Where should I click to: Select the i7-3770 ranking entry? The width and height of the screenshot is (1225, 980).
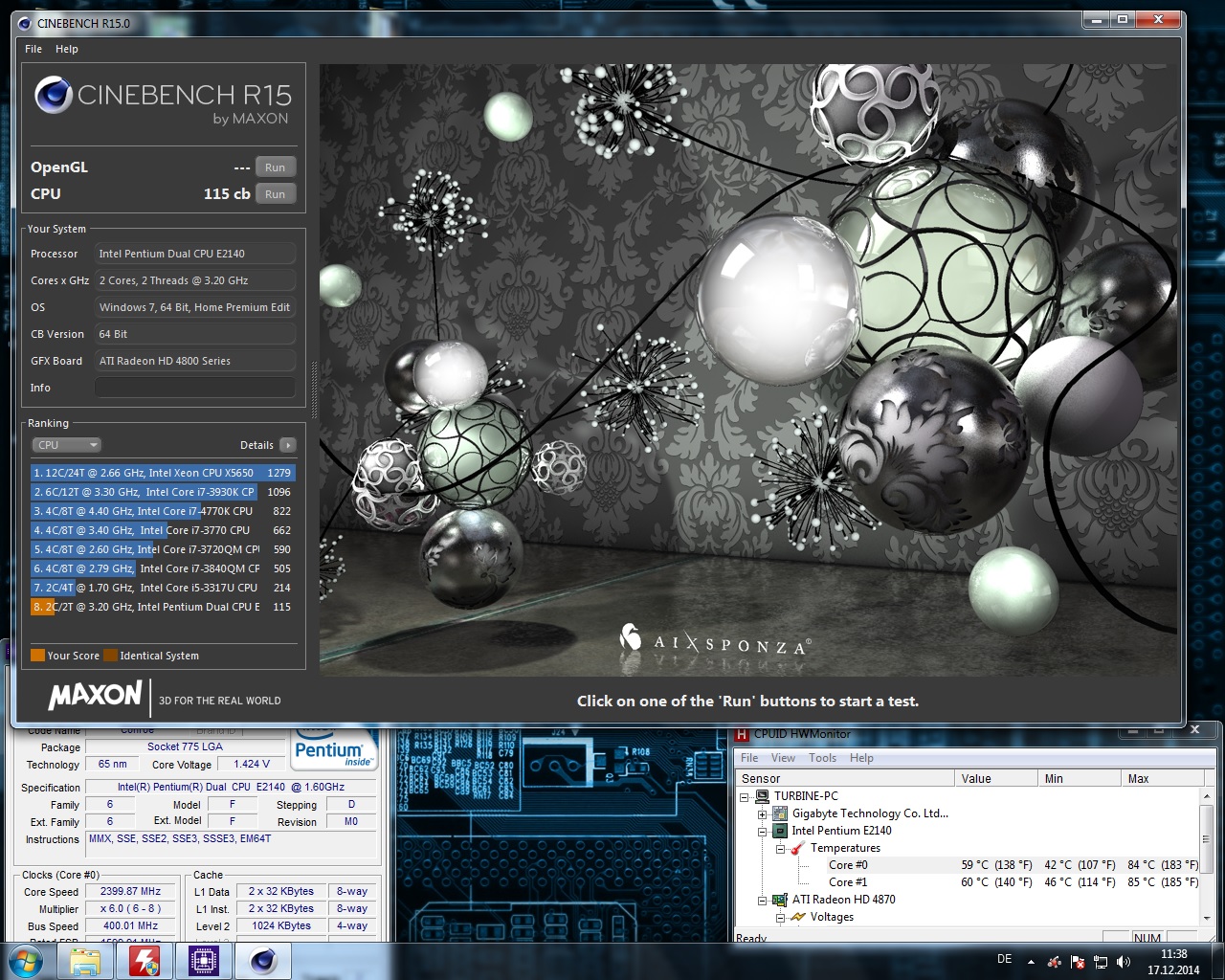pos(163,530)
